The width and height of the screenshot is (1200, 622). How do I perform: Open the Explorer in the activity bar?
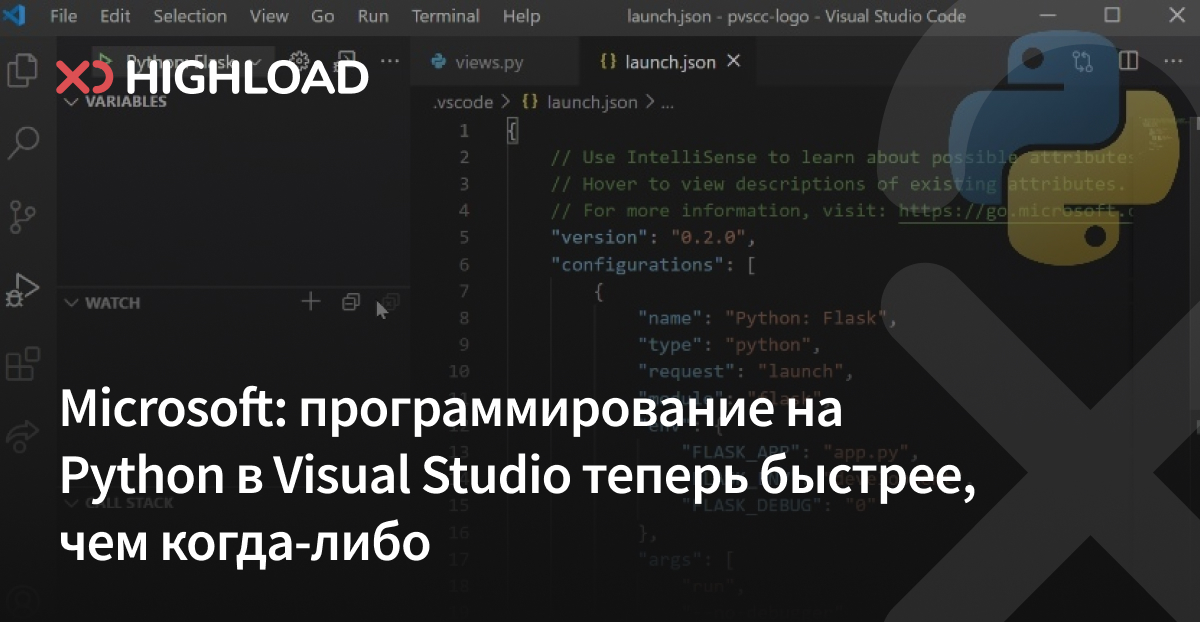click(x=22, y=72)
